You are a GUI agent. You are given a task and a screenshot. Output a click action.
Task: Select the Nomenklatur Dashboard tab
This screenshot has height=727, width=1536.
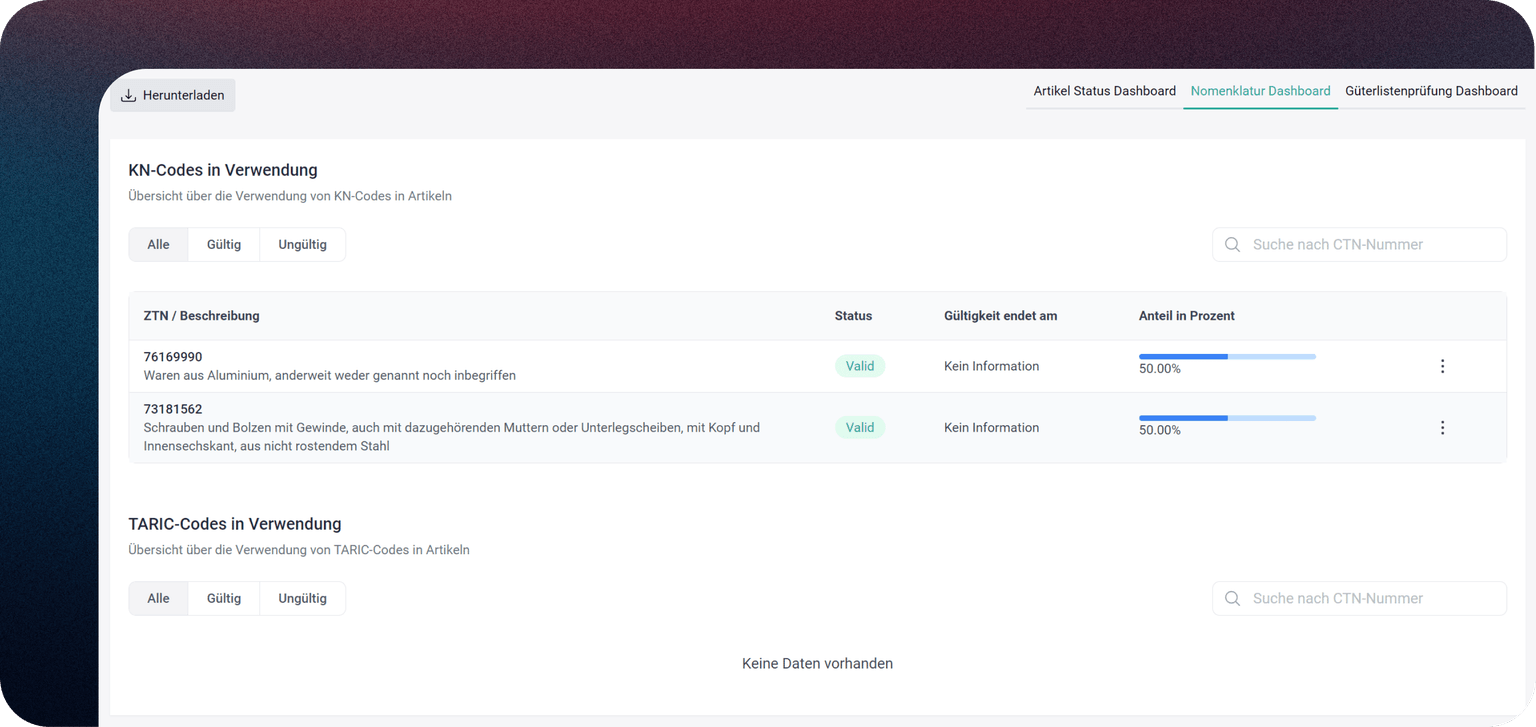point(1260,91)
